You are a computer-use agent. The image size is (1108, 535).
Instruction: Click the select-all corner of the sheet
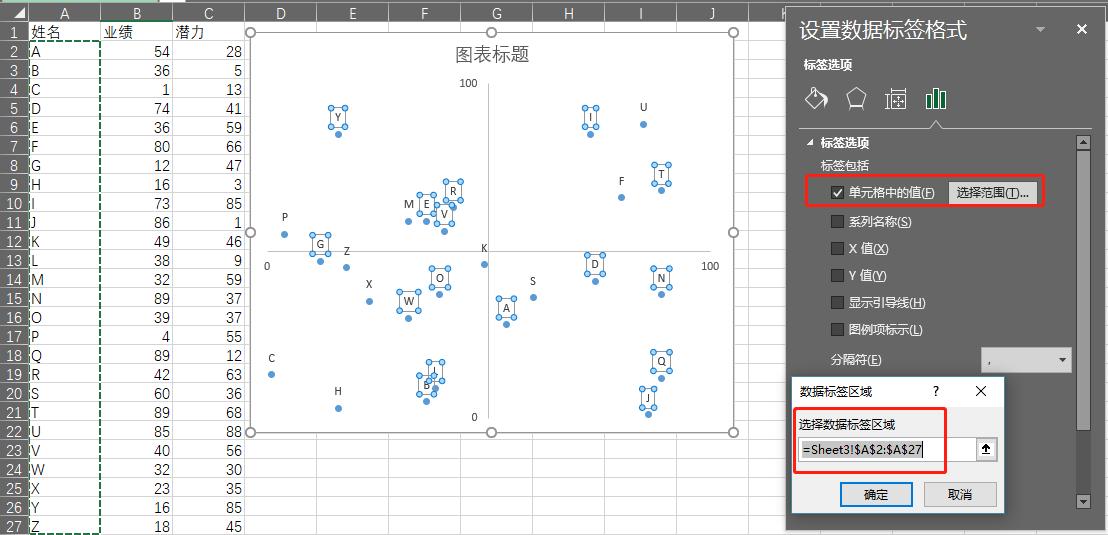pyautogui.click(x=14, y=12)
